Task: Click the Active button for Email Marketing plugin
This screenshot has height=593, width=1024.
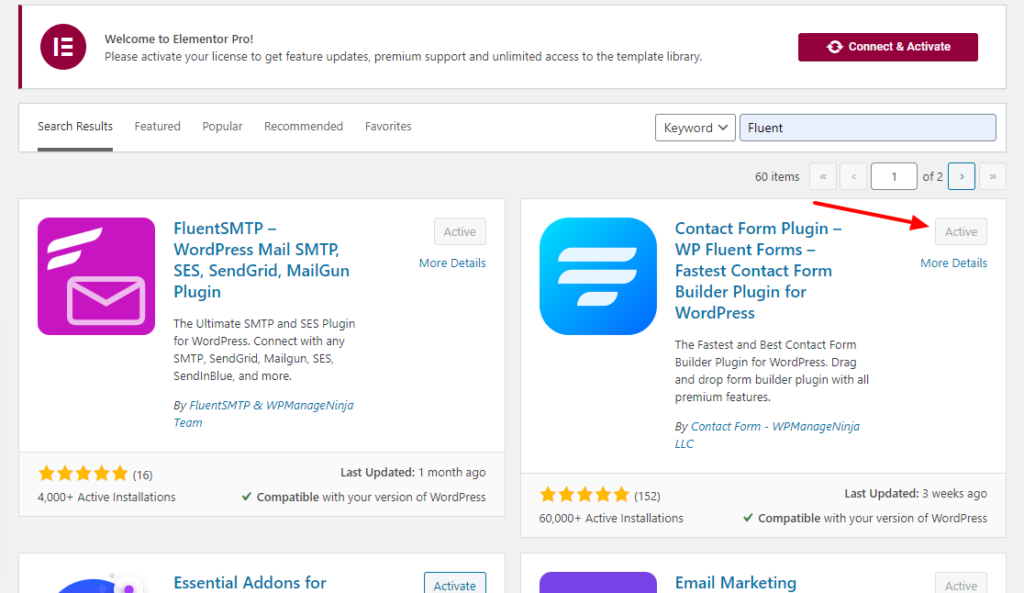Action: tap(961, 585)
